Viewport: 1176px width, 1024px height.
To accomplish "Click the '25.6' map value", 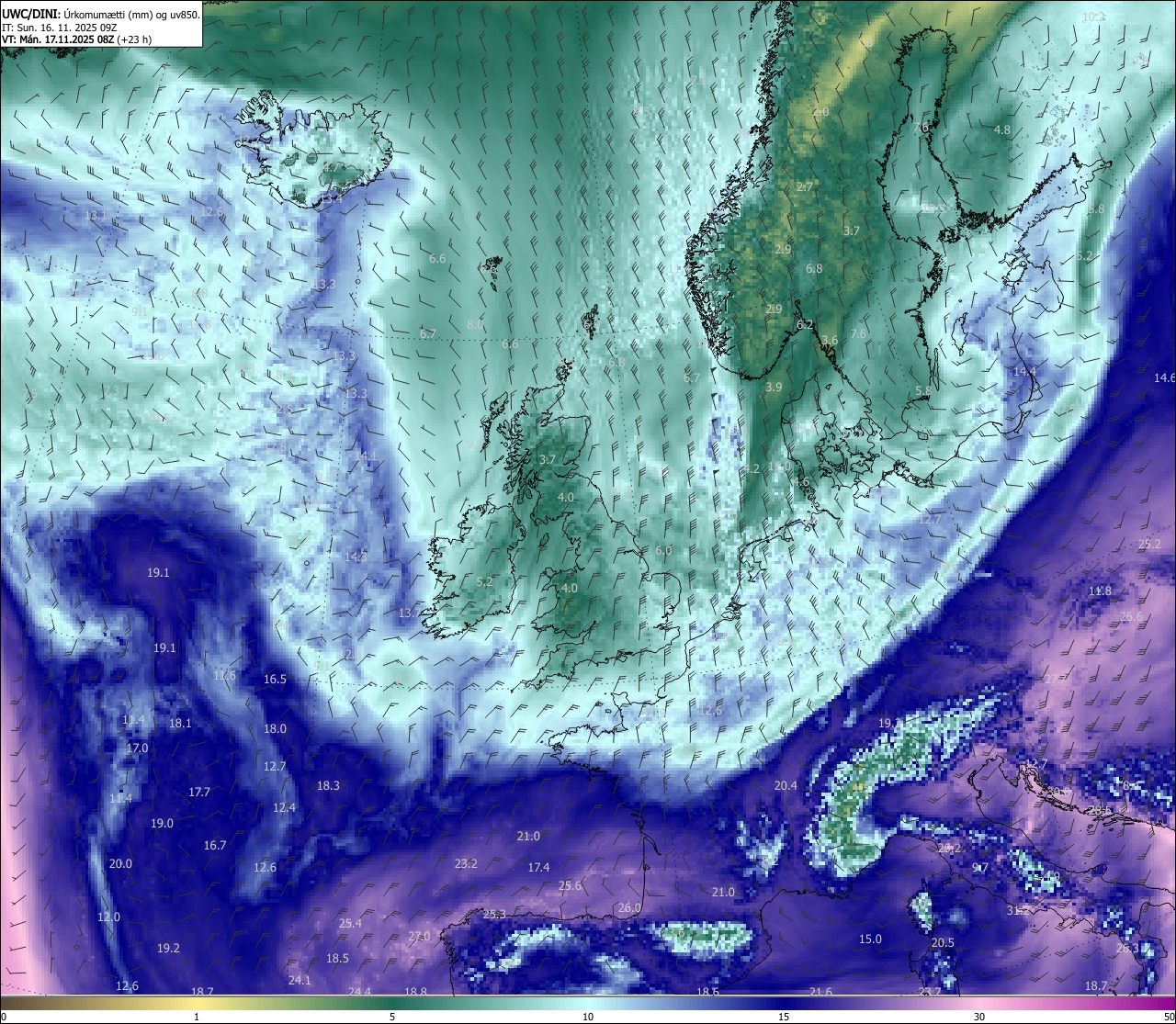I will [x=570, y=885].
